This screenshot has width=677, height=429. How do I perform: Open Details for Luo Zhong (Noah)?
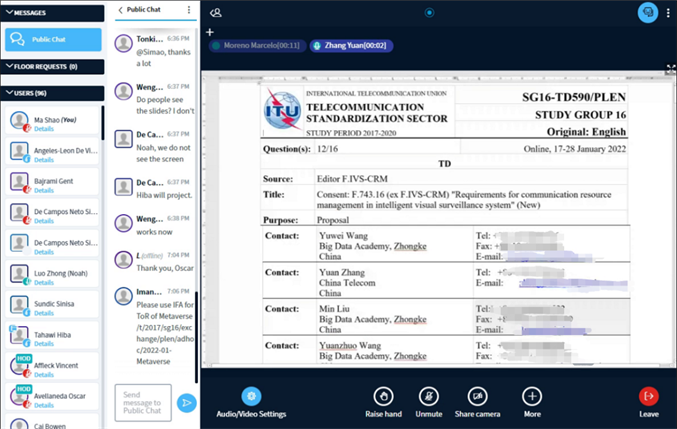tap(44, 283)
